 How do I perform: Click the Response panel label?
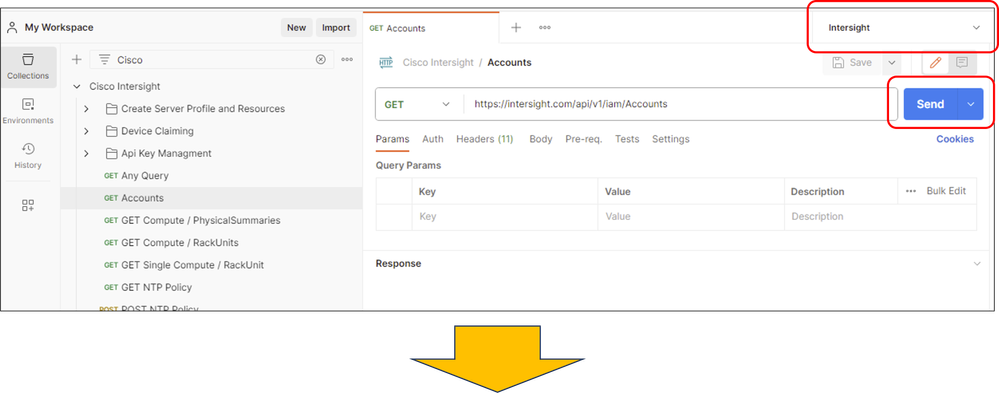398,264
